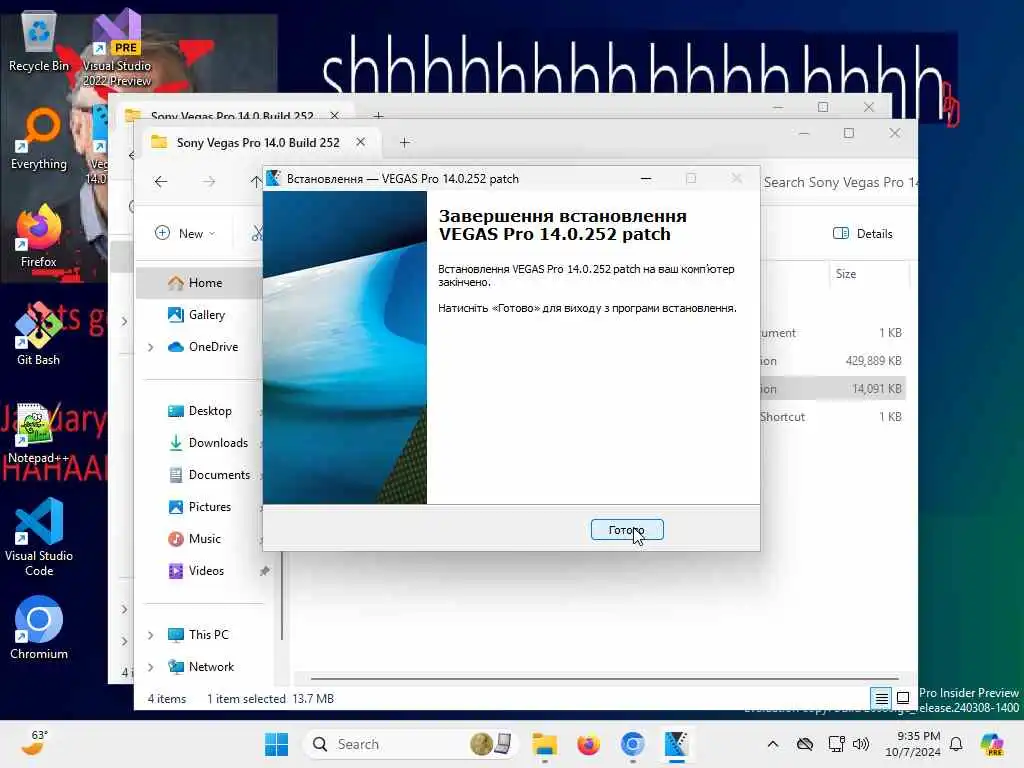Close tab in back Explorer window
The height and width of the screenshot is (768, 1024).
[334, 115]
